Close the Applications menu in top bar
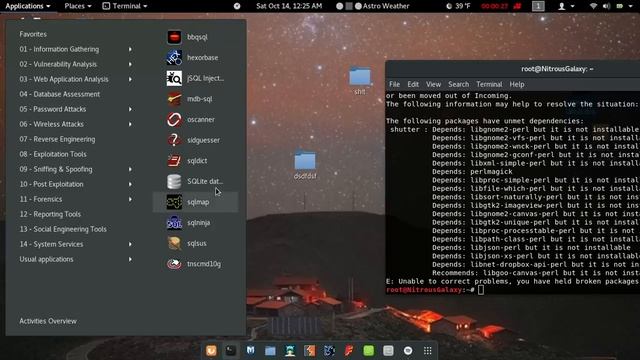640x360 pixels. [x=28, y=6]
